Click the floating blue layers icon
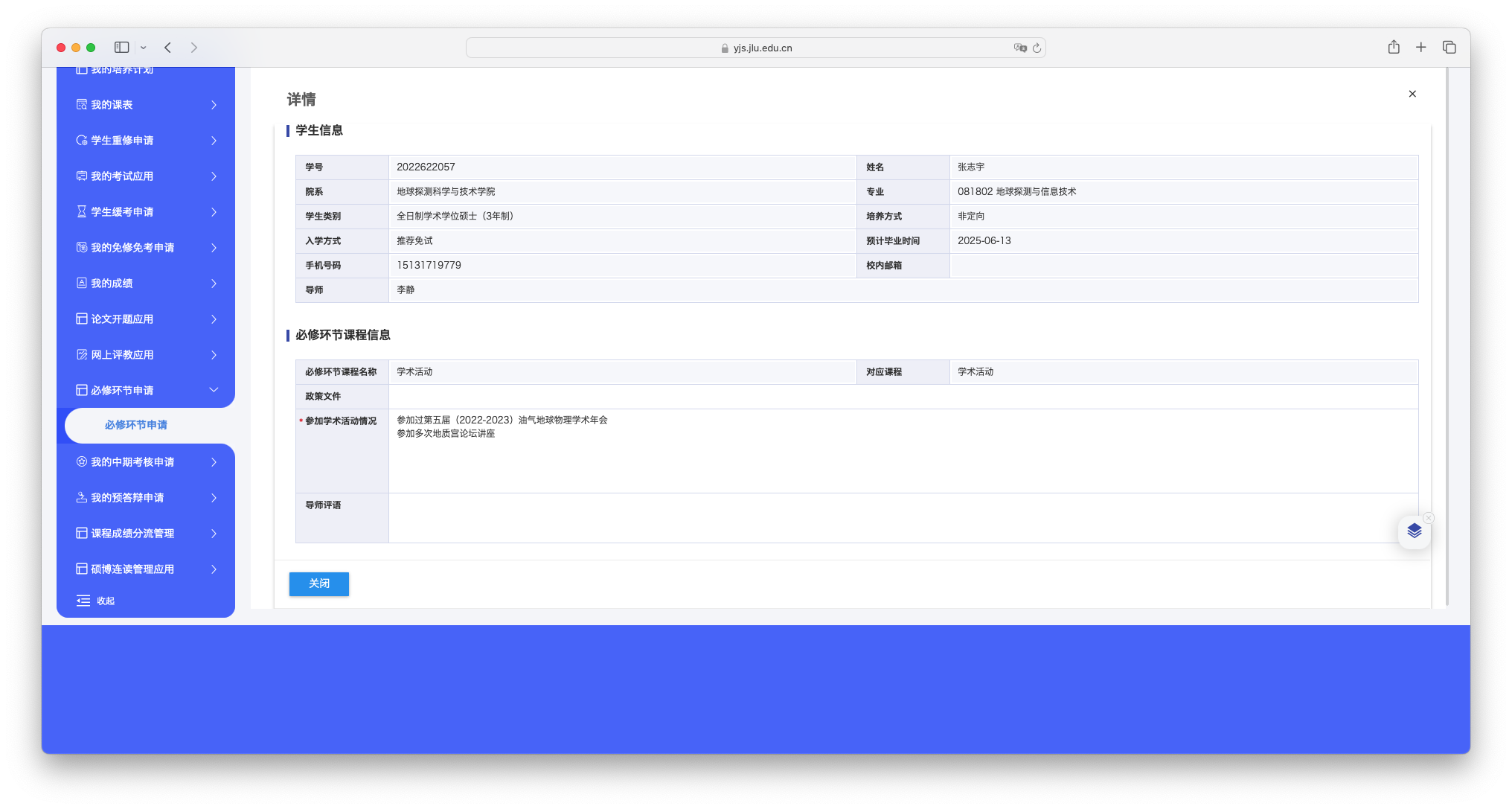 (1414, 531)
